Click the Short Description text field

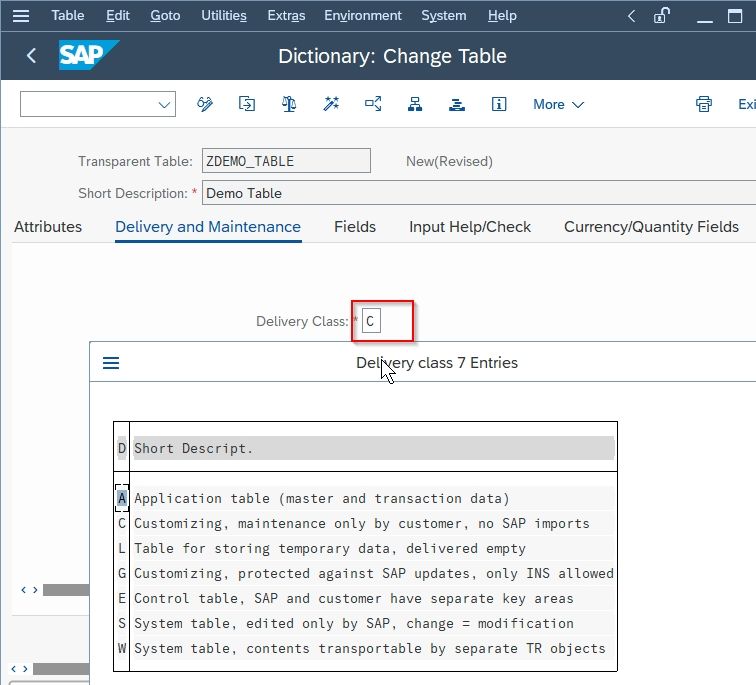(478, 193)
